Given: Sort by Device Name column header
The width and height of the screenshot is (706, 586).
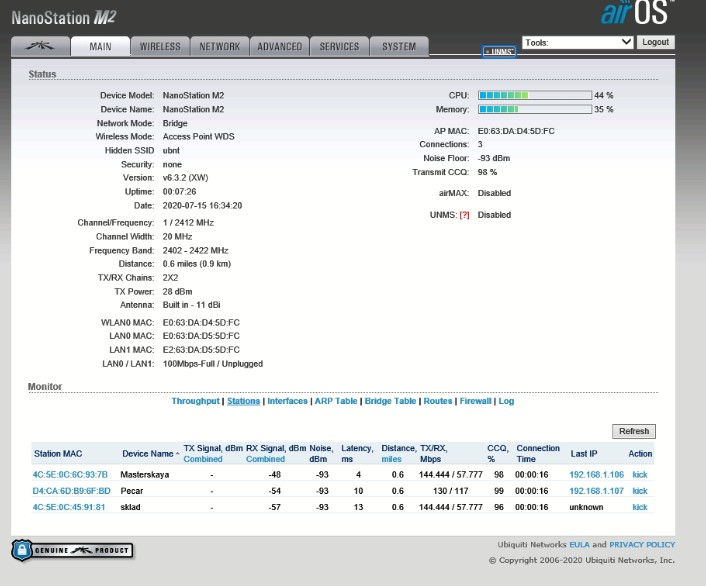Looking at the screenshot, I should pos(148,454).
